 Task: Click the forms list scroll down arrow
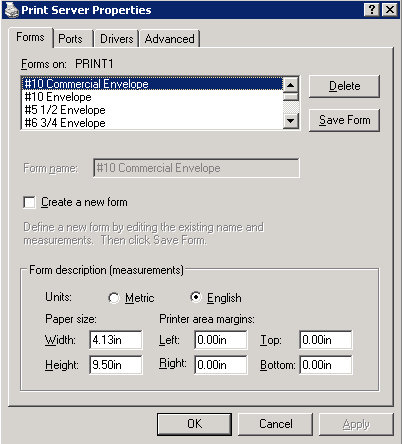click(x=291, y=121)
